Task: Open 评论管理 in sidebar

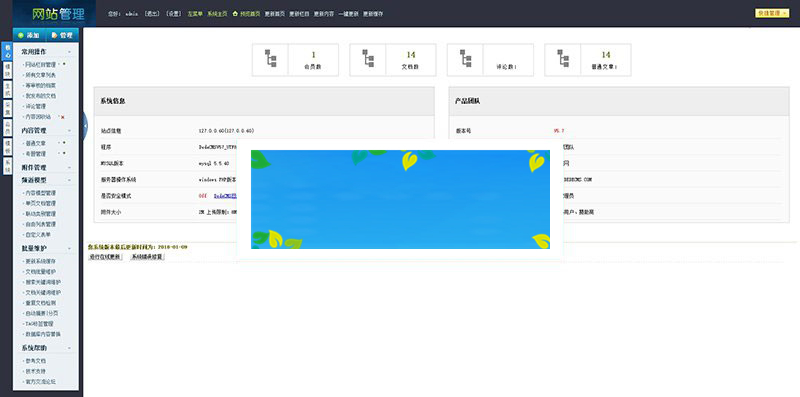Action: pos(36,106)
